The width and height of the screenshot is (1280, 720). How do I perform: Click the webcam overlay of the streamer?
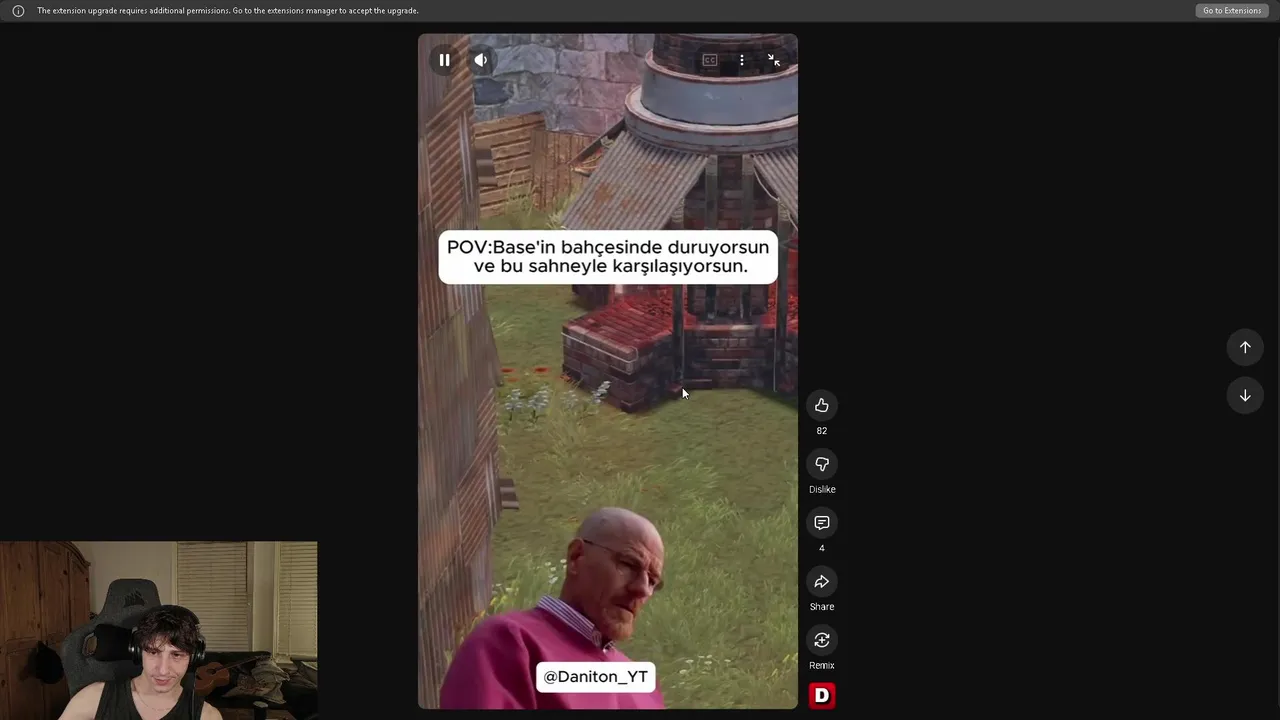159,631
